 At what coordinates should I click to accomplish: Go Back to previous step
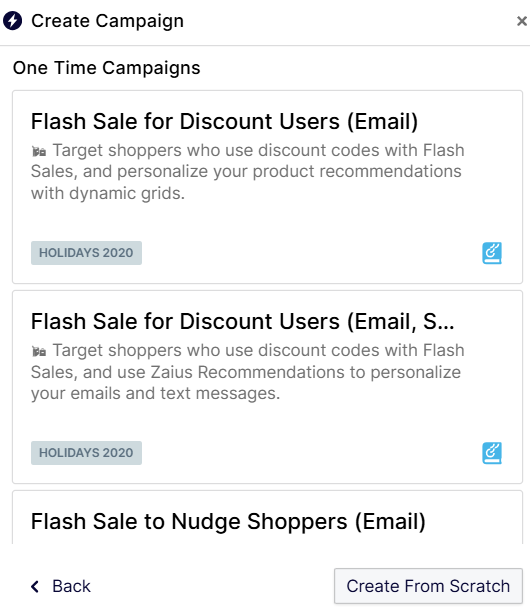[61, 587]
